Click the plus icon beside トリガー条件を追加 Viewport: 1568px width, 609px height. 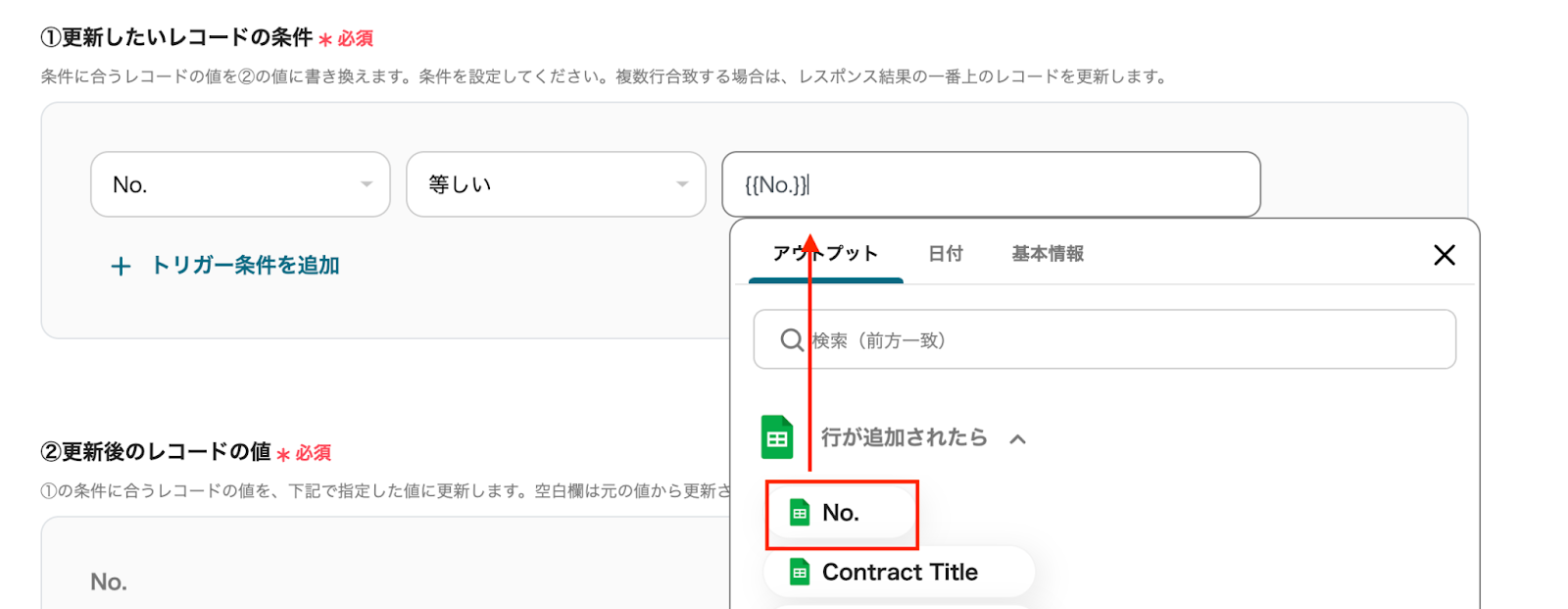(x=121, y=267)
